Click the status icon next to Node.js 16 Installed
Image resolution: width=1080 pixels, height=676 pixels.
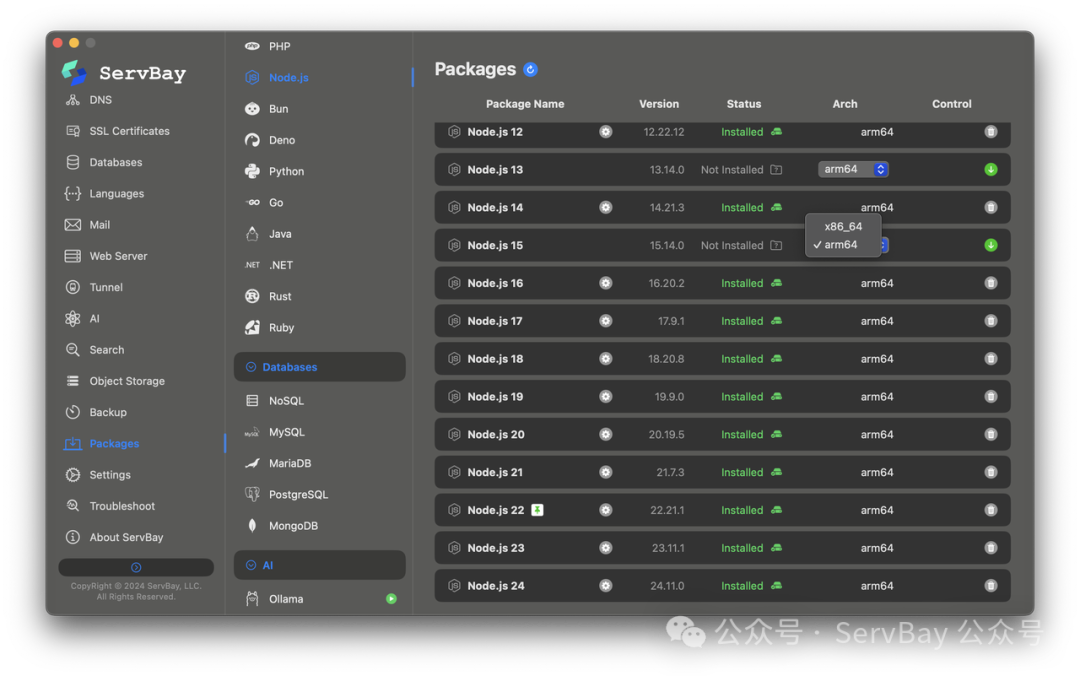(776, 283)
